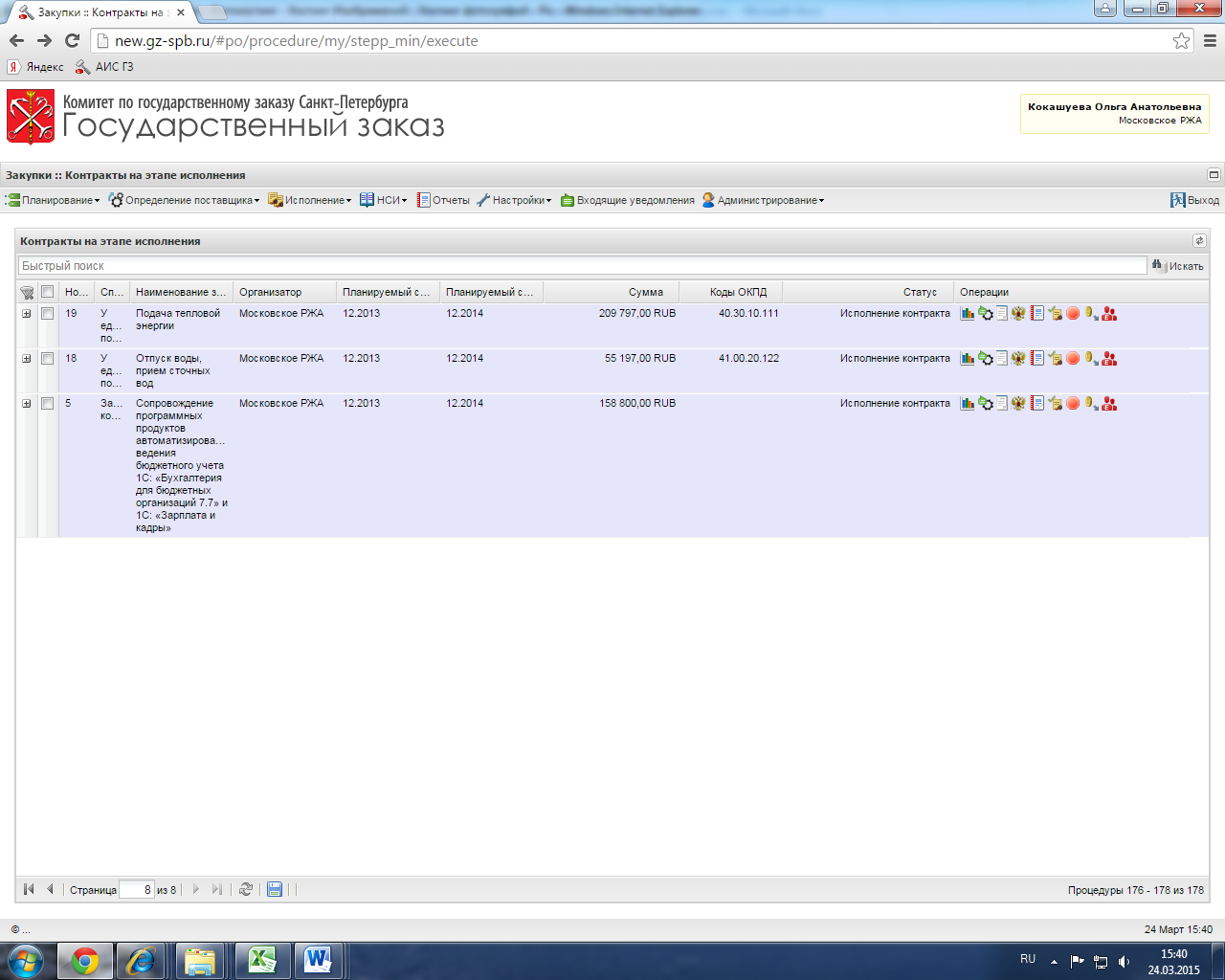
Task: Open the Администрирование dropdown menu
Action: tap(763, 200)
